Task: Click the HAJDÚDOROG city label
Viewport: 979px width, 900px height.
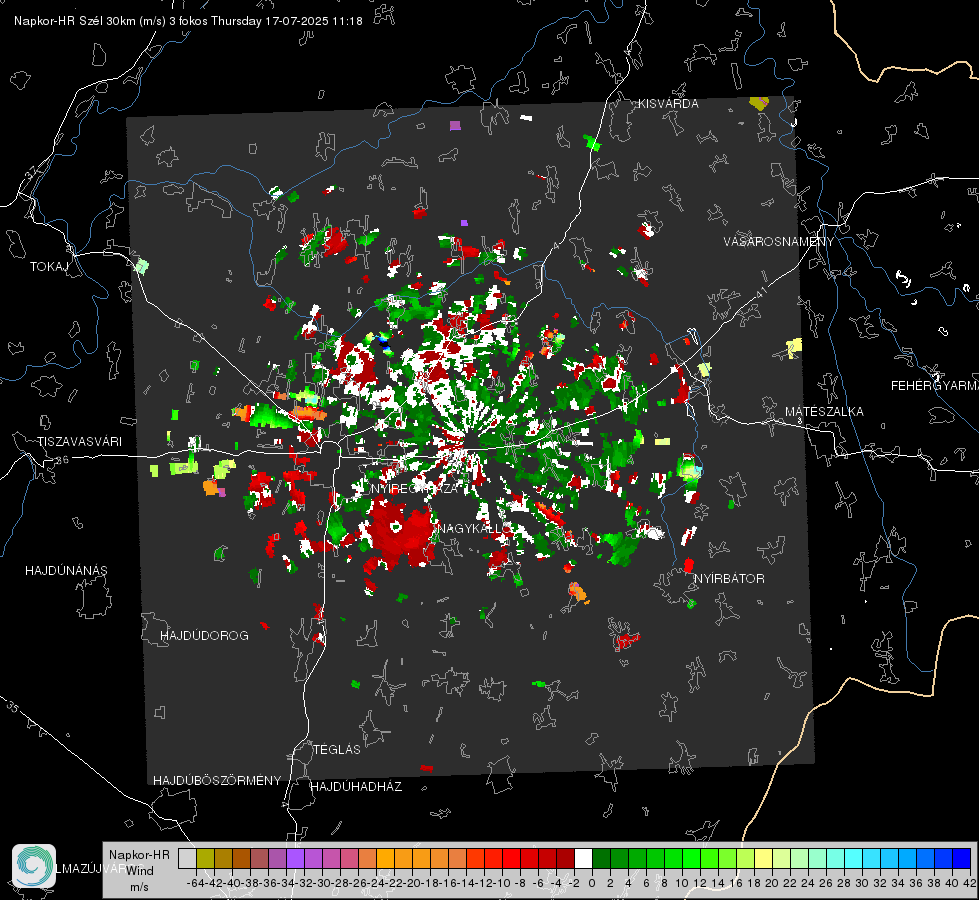Action: 204,636
